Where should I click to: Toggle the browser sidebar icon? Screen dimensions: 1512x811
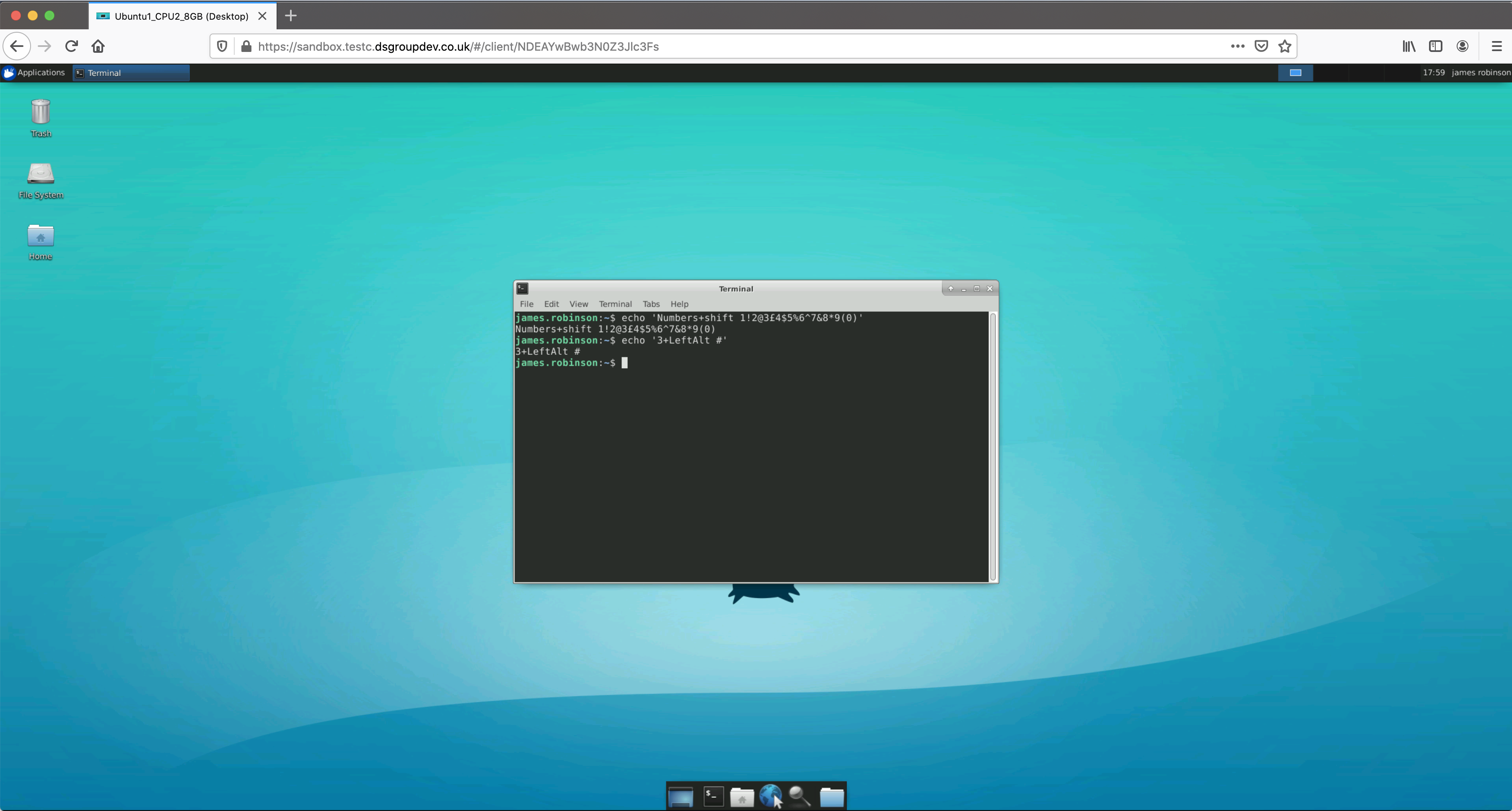(x=1436, y=46)
